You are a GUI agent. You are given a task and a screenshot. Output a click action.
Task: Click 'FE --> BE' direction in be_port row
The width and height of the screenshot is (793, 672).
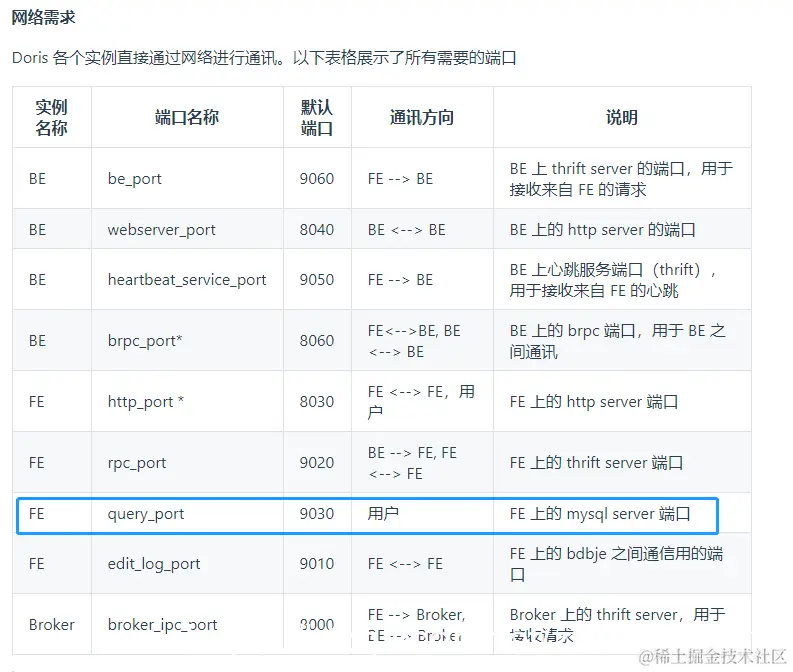tap(401, 179)
